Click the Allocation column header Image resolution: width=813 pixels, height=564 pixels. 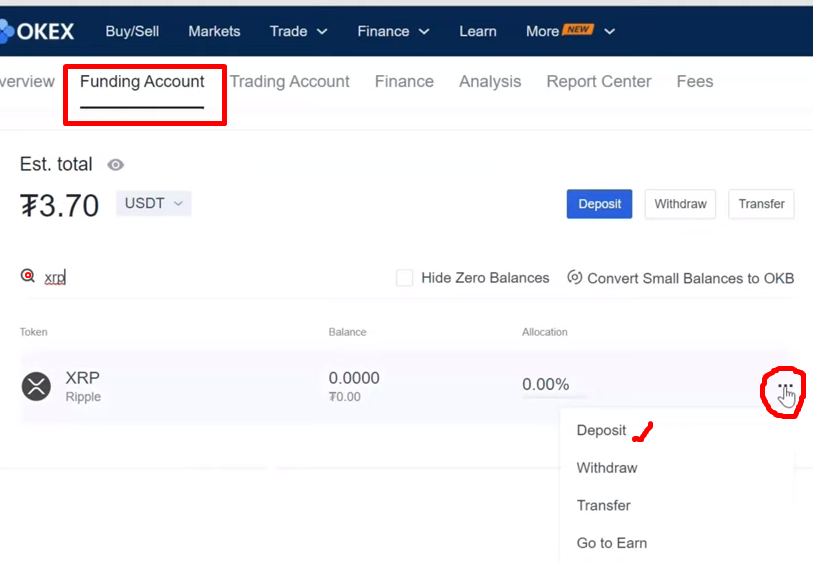(544, 332)
